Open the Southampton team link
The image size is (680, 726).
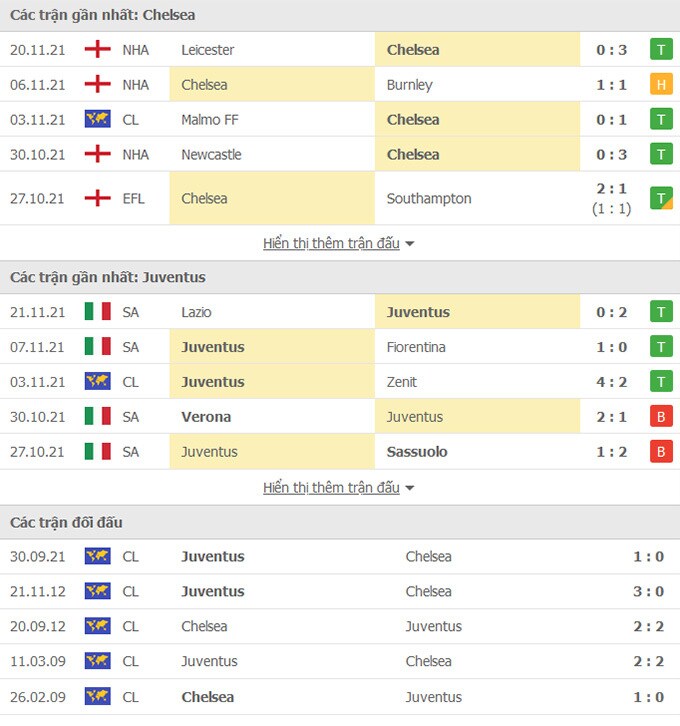(x=428, y=198)
